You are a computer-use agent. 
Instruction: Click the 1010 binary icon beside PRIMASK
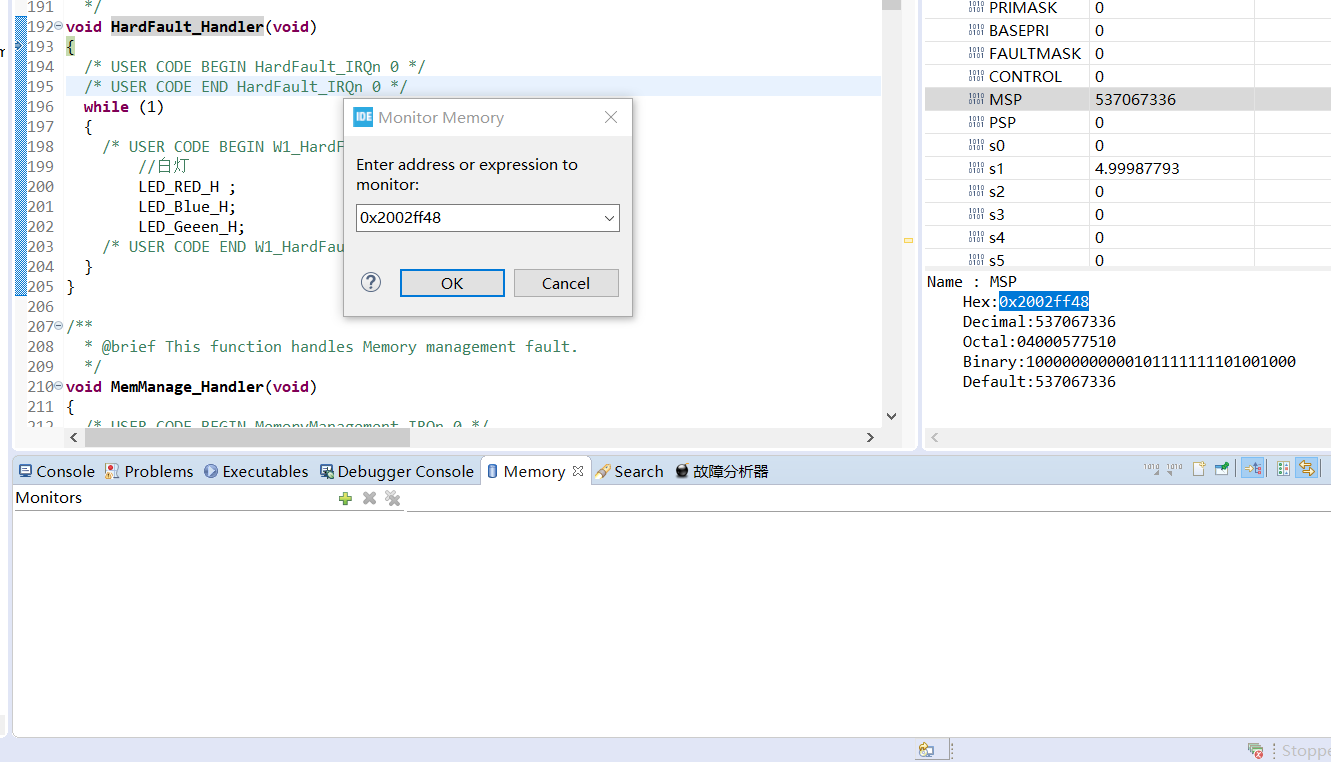(977, 8)
